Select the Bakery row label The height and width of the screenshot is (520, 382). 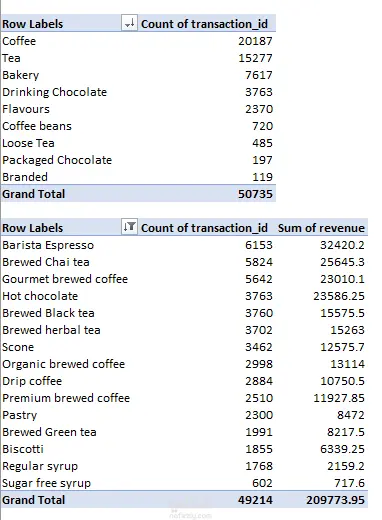point(21,75)
